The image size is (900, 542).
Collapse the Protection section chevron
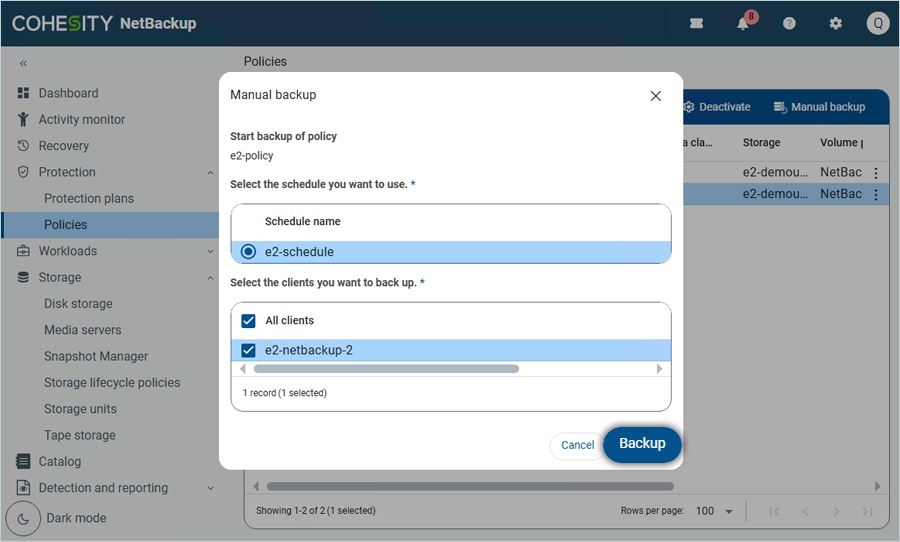210,172
